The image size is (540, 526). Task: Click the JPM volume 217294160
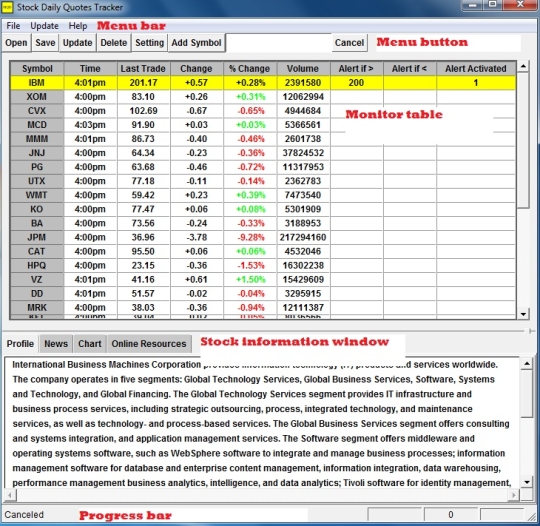coord(303,237)
